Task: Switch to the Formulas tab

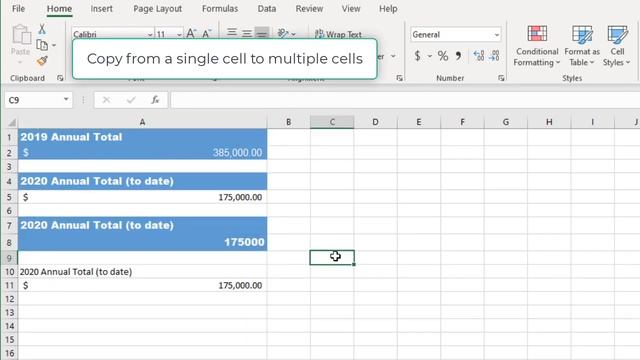Action: (220, 9)
